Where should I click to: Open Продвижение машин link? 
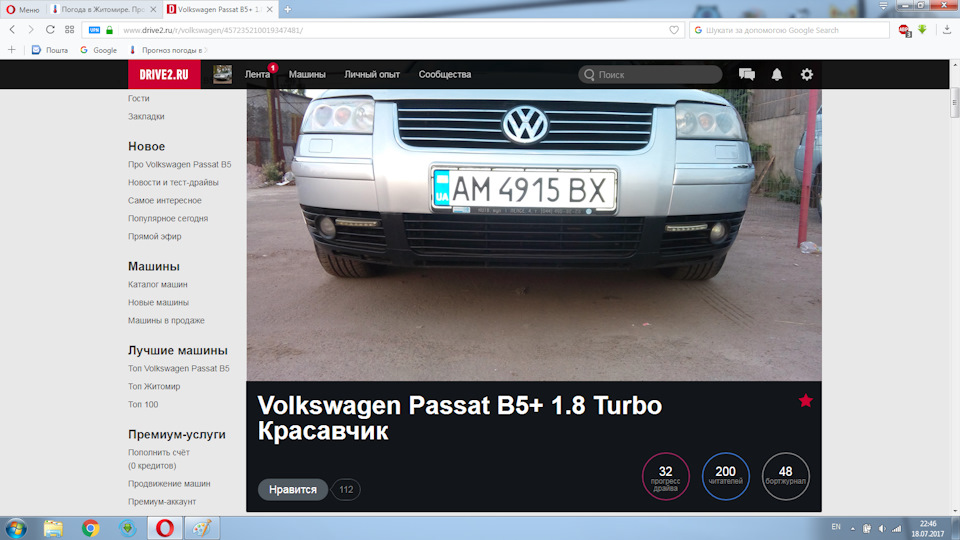(169, 484)
